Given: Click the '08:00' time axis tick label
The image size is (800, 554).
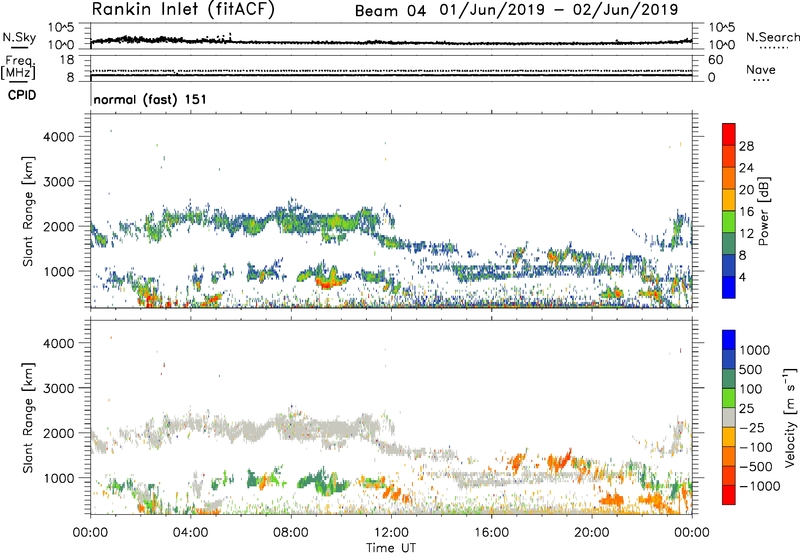Looking at the screenshot, I should (x=291, y=533).
